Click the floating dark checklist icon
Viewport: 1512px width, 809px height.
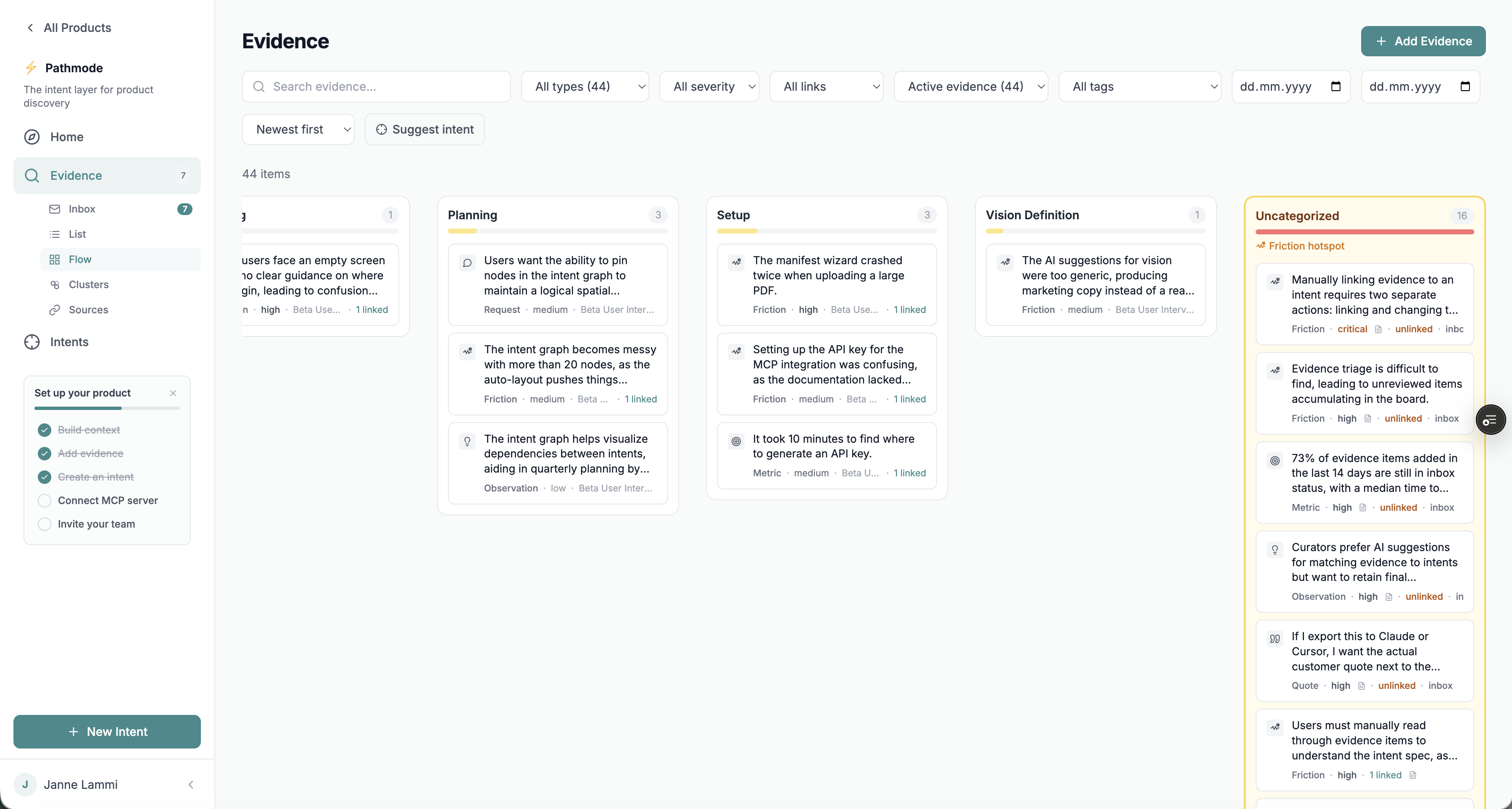tap(1490, 420)
